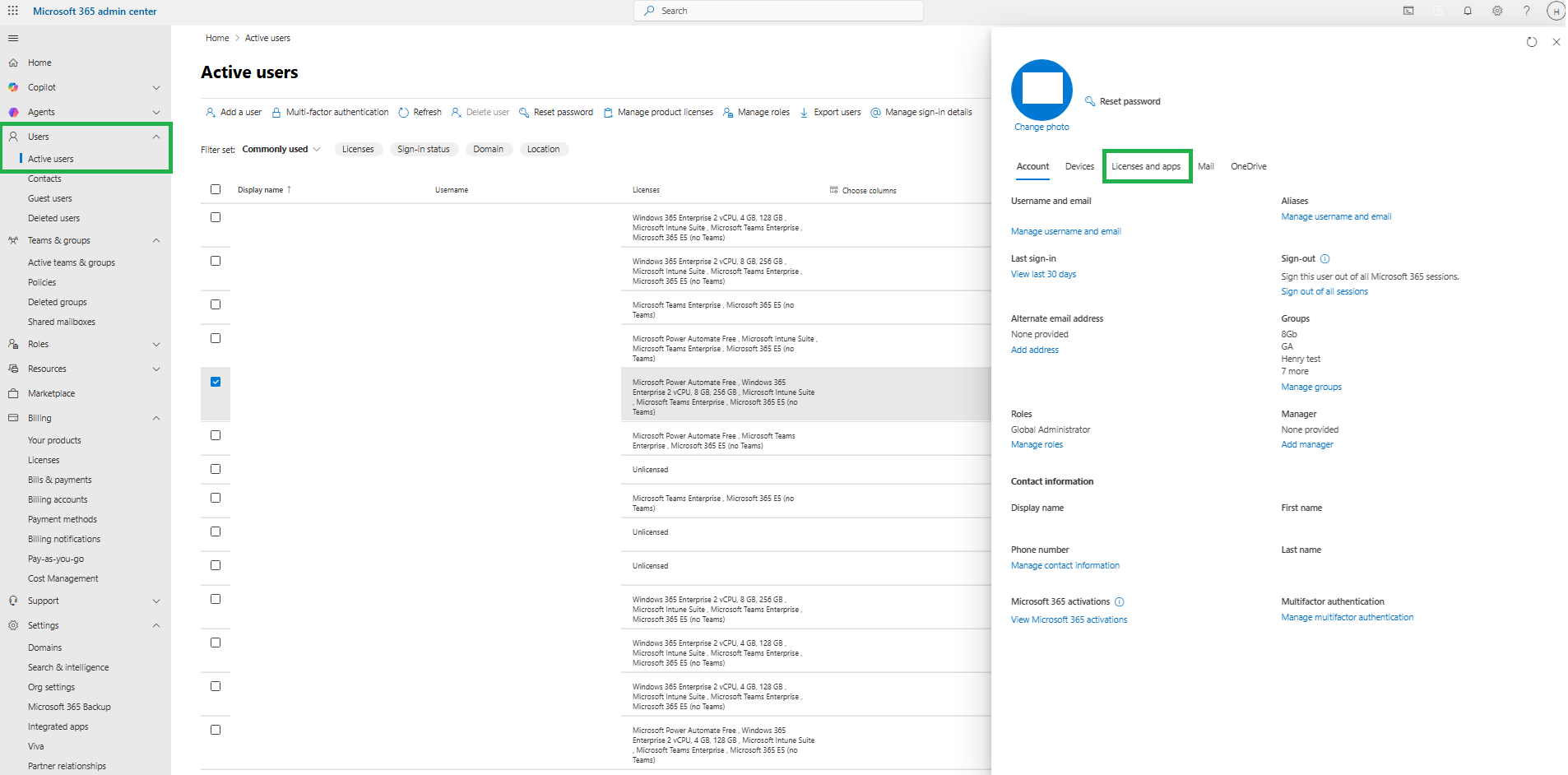Filter users by Sign-in status
Image resolution: width=1568 pixels, height=775 pixels.
424,149
